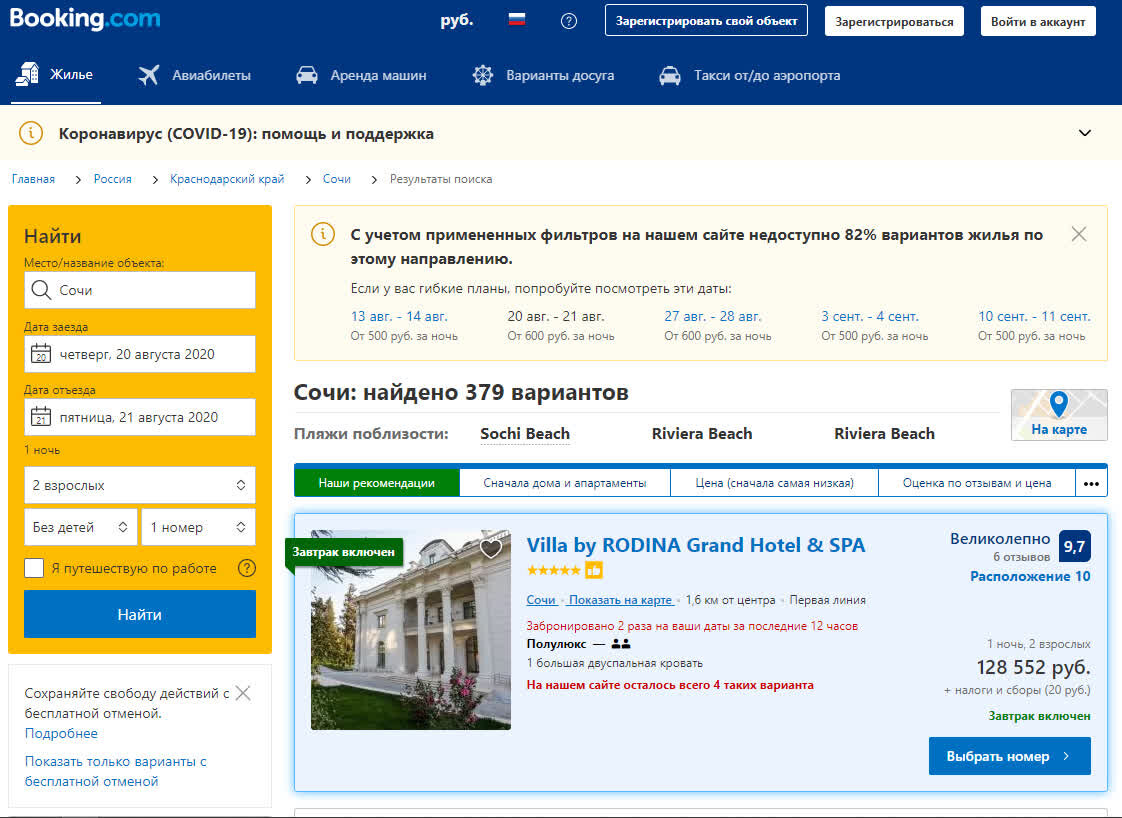This screenshot has height=818, width=1122.
Task: Click the five-star rating icons
Action: [x=554, y=570]
